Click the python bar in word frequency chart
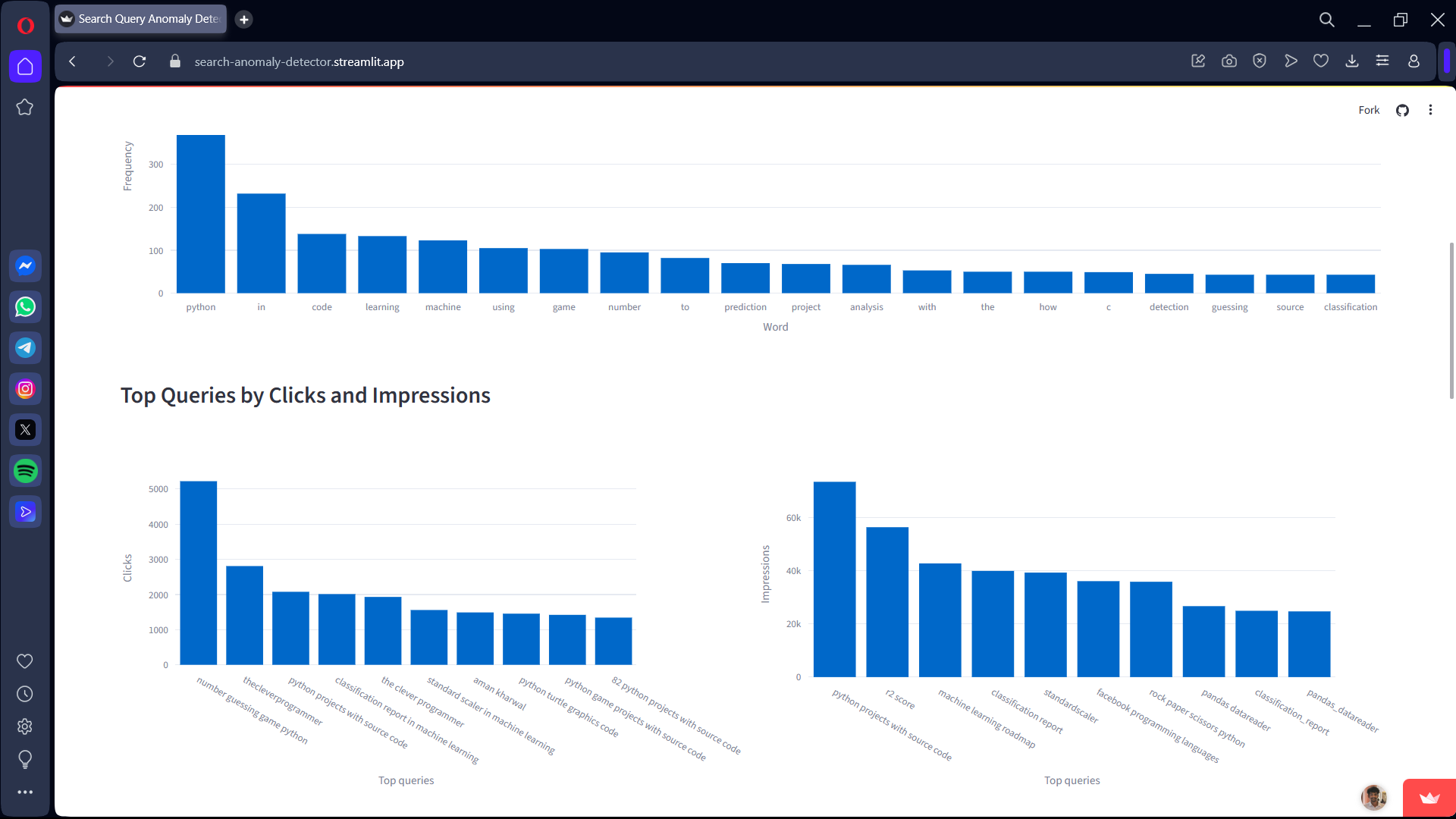Viewport: 1456px width, 819px height. pyautogui.click(x=201, y=214)
